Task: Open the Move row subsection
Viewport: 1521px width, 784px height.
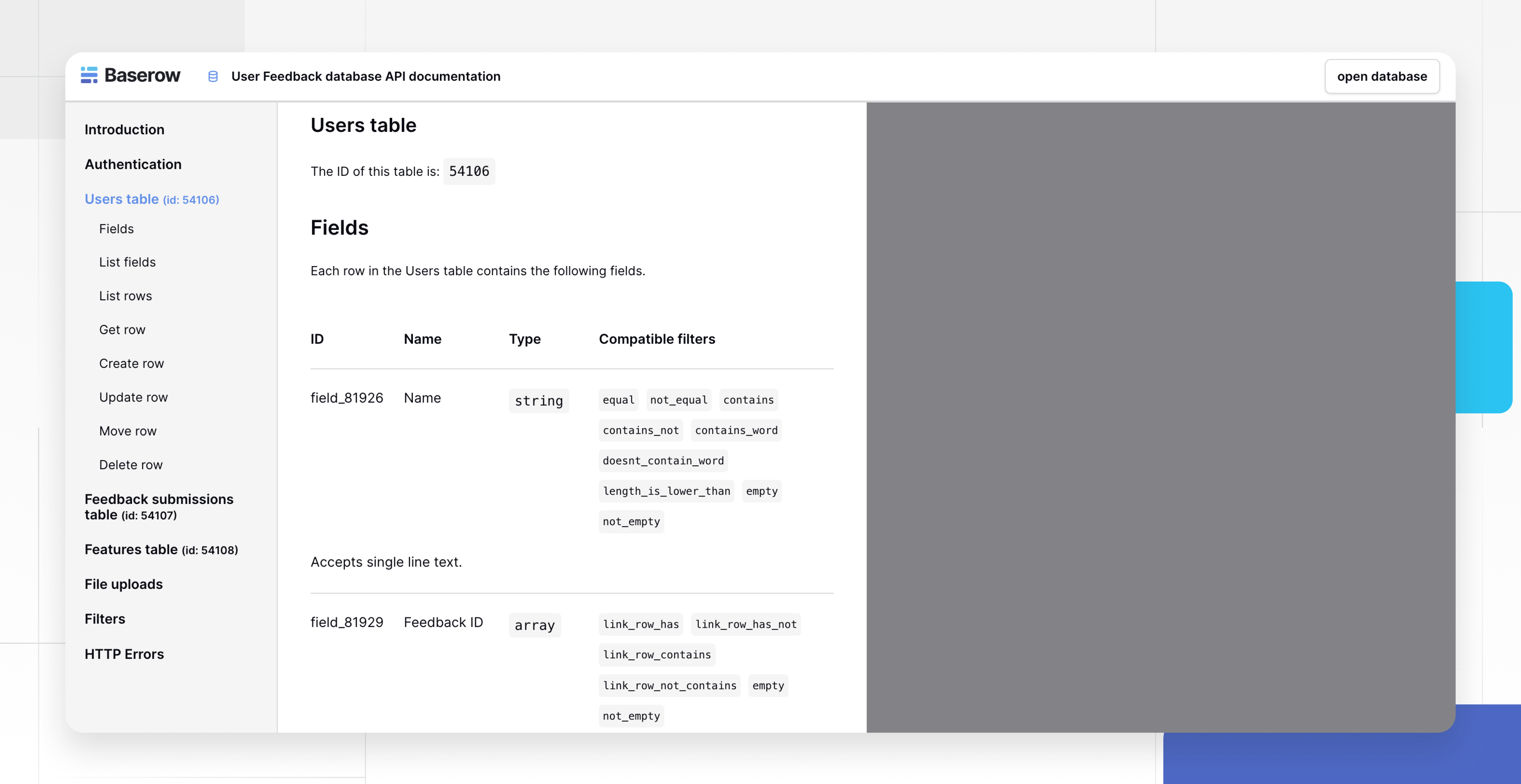Action: point(128,431)
